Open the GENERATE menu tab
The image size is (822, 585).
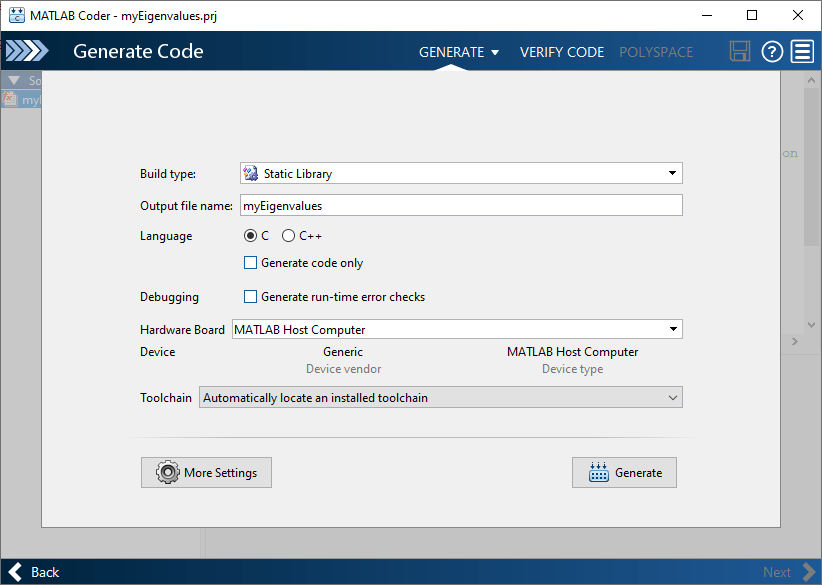[x=458, y=52]
